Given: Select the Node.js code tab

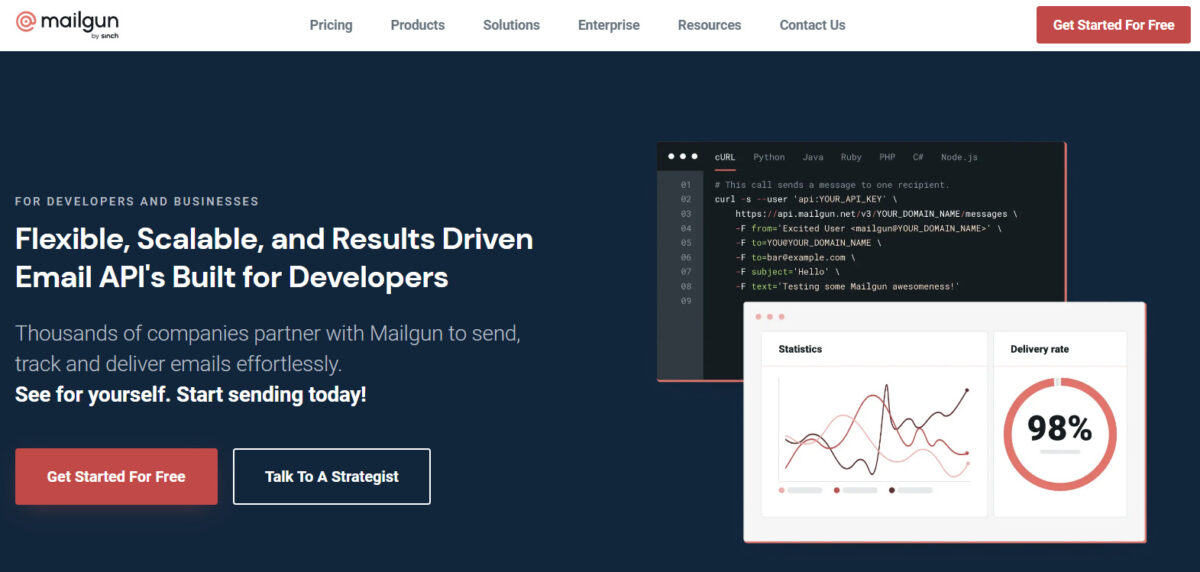Looking at the screenshot, I should tap(959, 157).
